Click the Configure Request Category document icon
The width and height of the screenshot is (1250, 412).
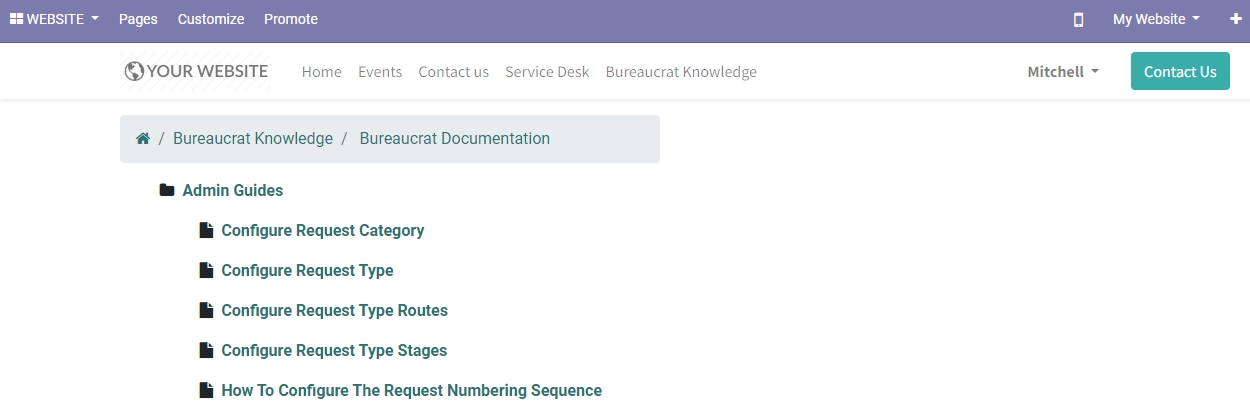tap(207, 230)
